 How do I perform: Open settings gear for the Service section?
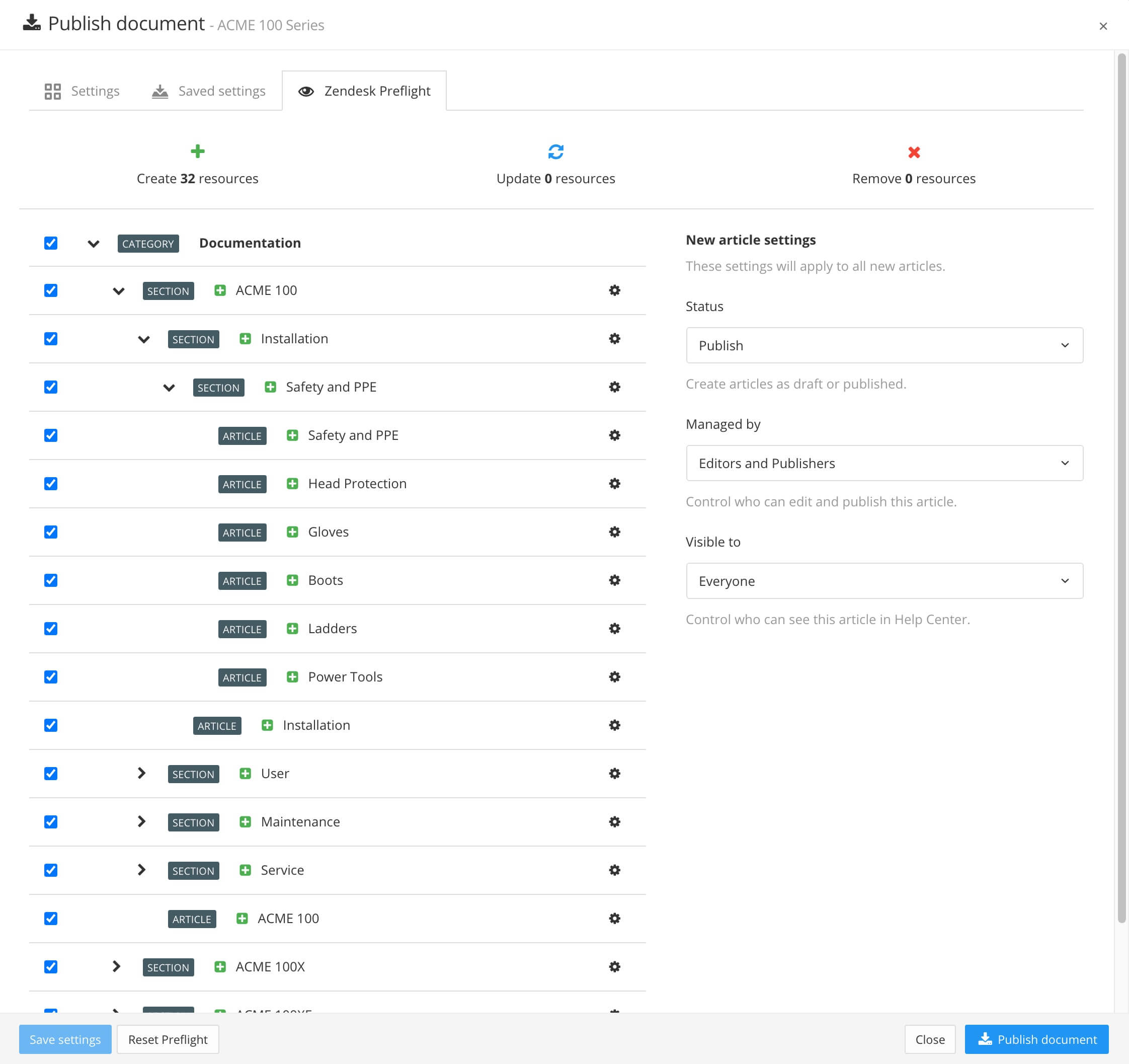[614, 870]
